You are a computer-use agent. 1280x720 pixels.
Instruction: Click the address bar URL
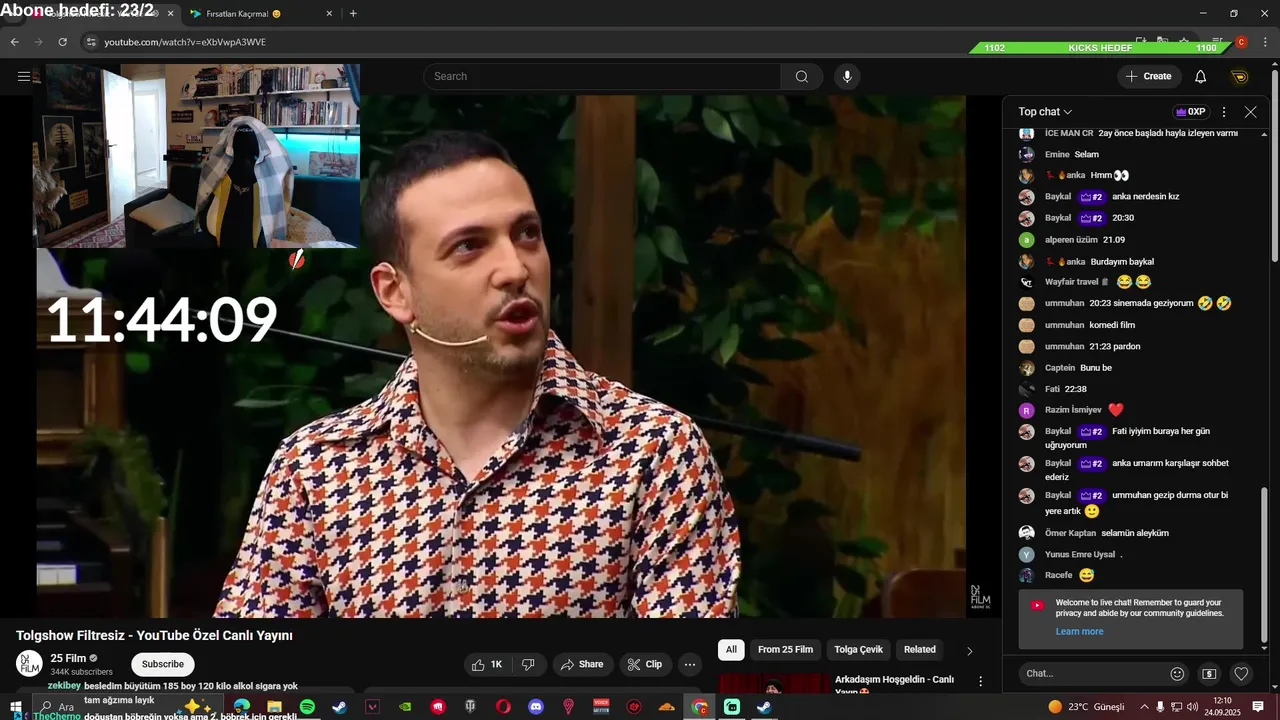tap(185, 42)
